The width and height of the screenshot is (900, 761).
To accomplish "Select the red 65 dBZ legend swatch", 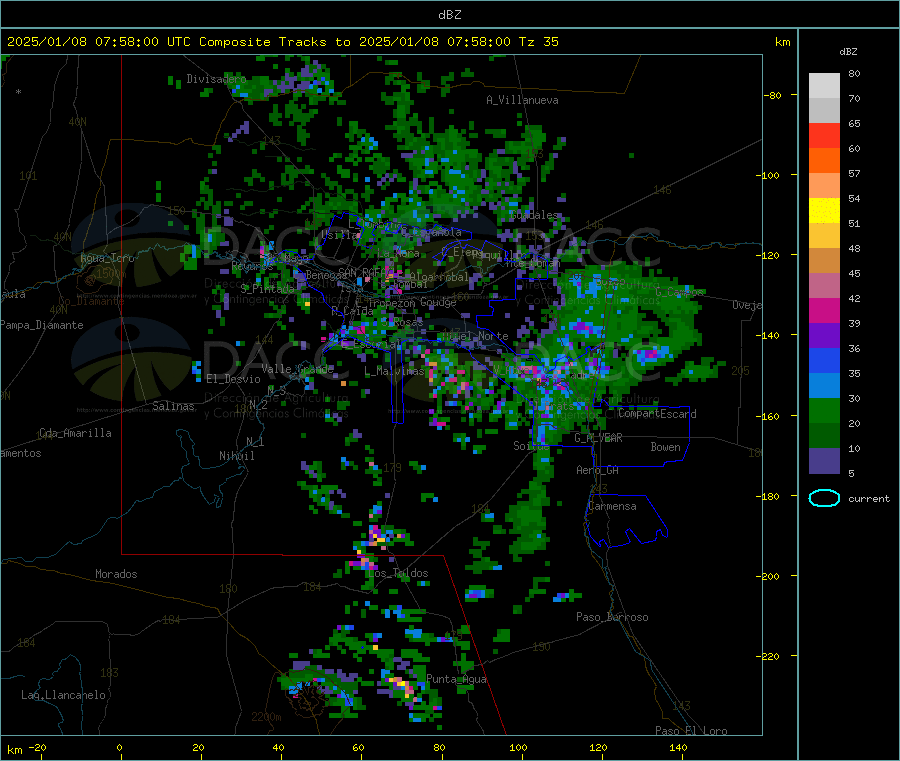I will tap(824, 135).
